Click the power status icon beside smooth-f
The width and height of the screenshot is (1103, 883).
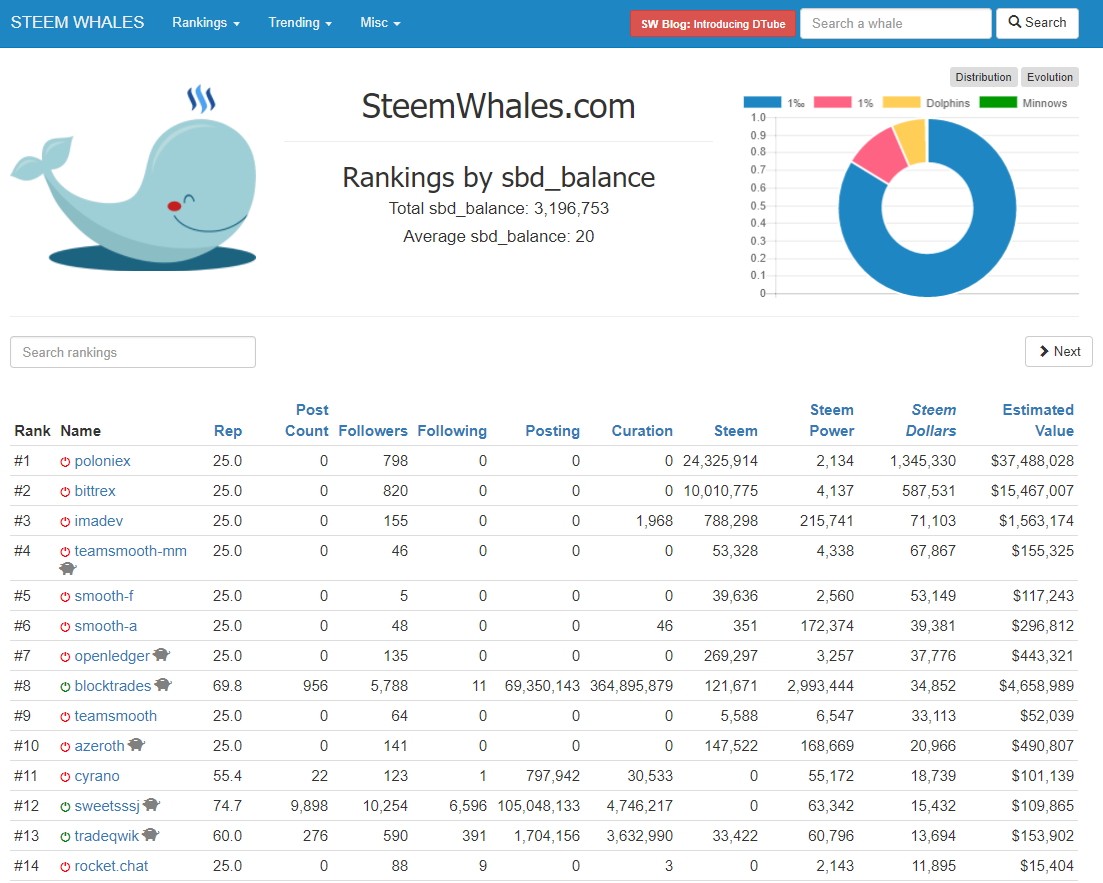[x=65, y=597]
